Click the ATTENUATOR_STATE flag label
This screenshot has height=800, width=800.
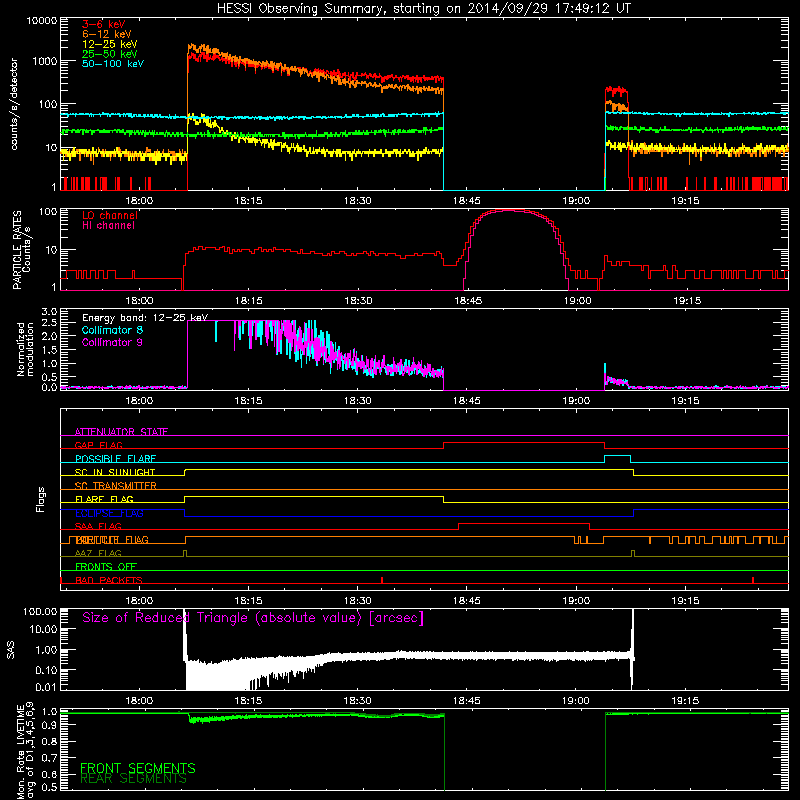point(121,432)
